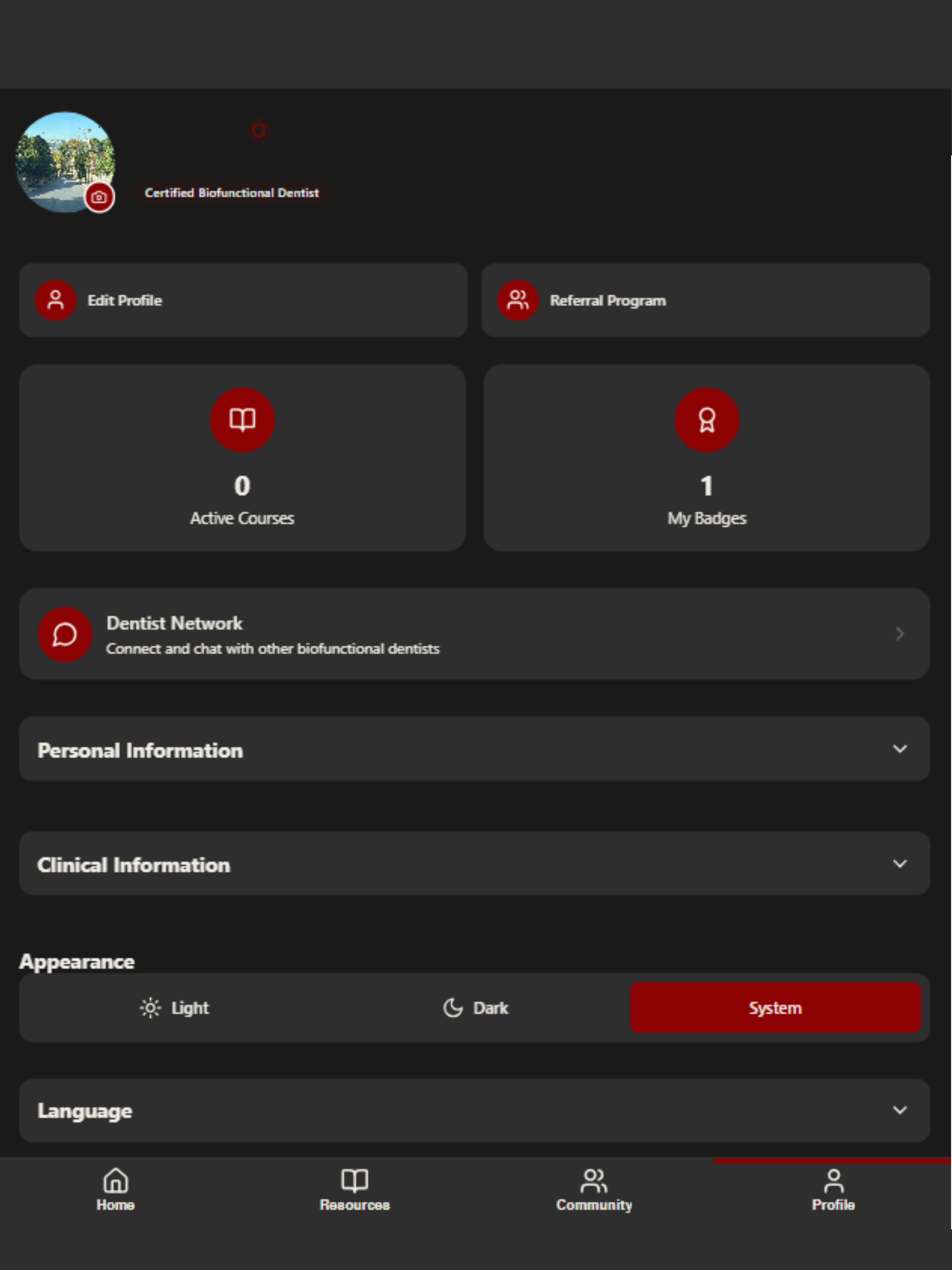Open the My Badges ribbon icon
952x1270 pixels.
(707, 419)
